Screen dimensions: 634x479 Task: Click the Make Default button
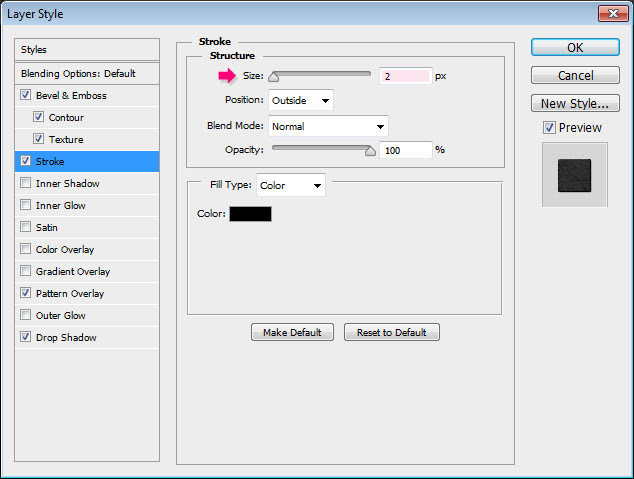coord(292,332)
